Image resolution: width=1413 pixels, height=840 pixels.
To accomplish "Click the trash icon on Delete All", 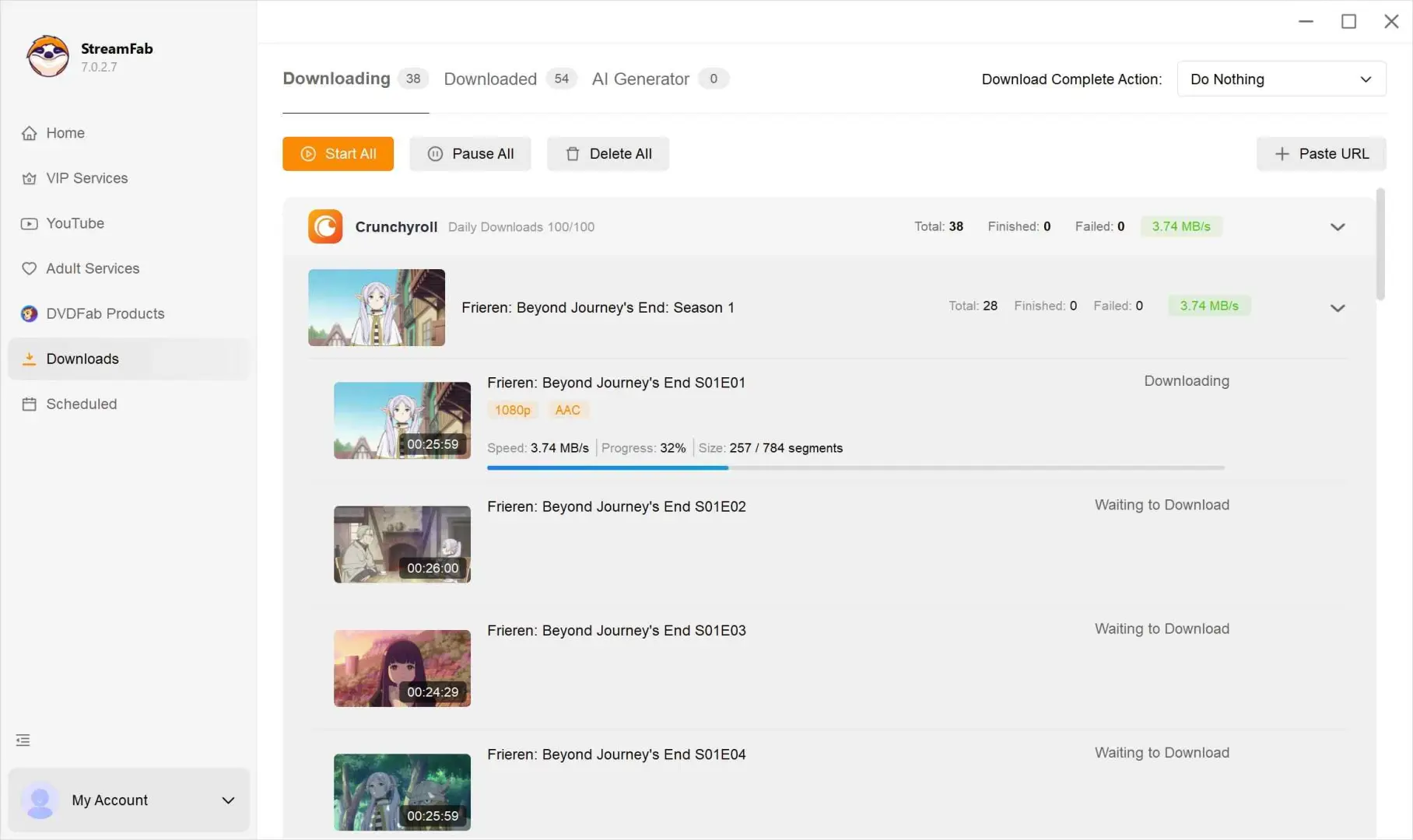I will 573,154.
